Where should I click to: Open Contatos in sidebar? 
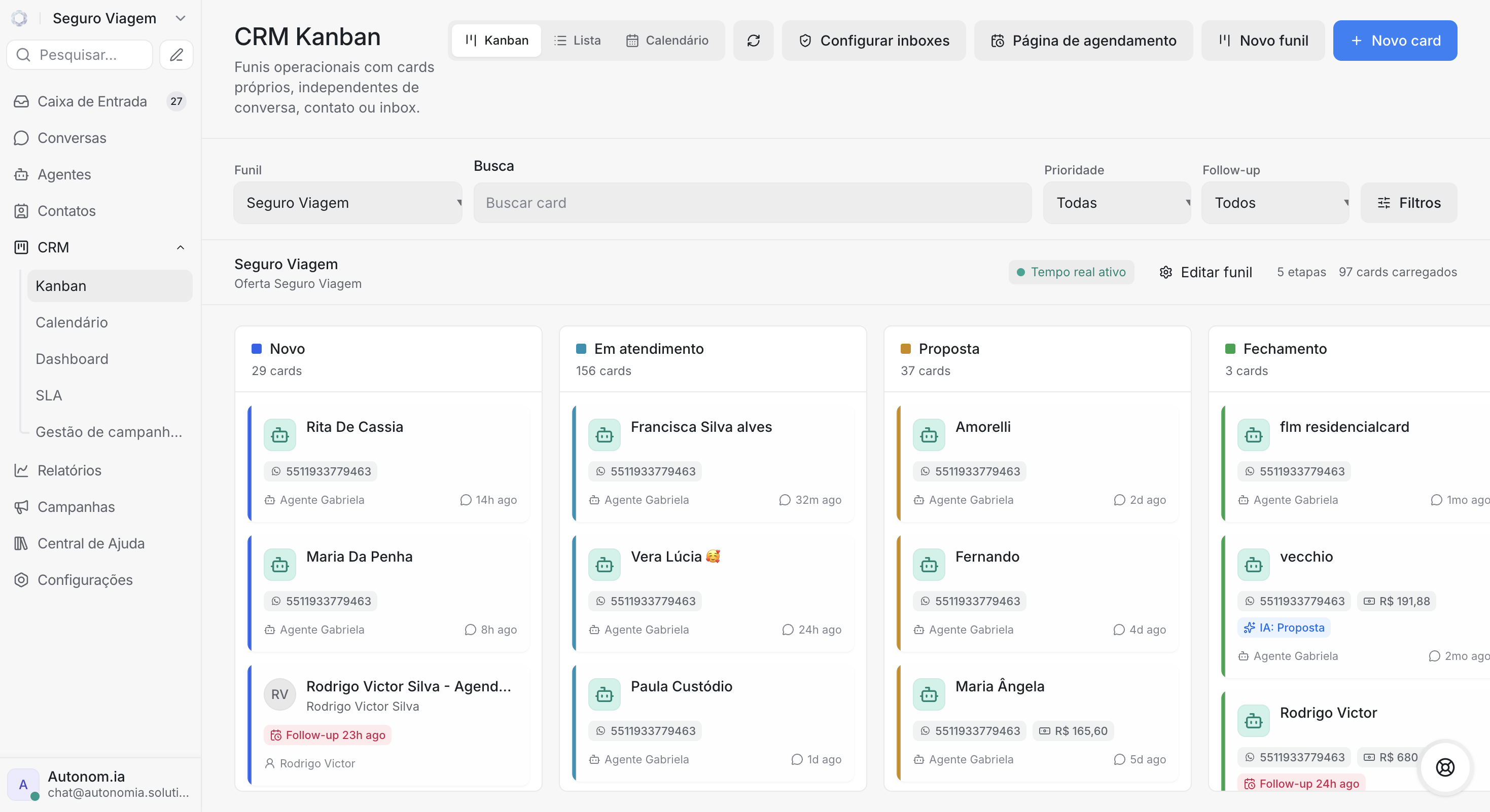[100, 211]
